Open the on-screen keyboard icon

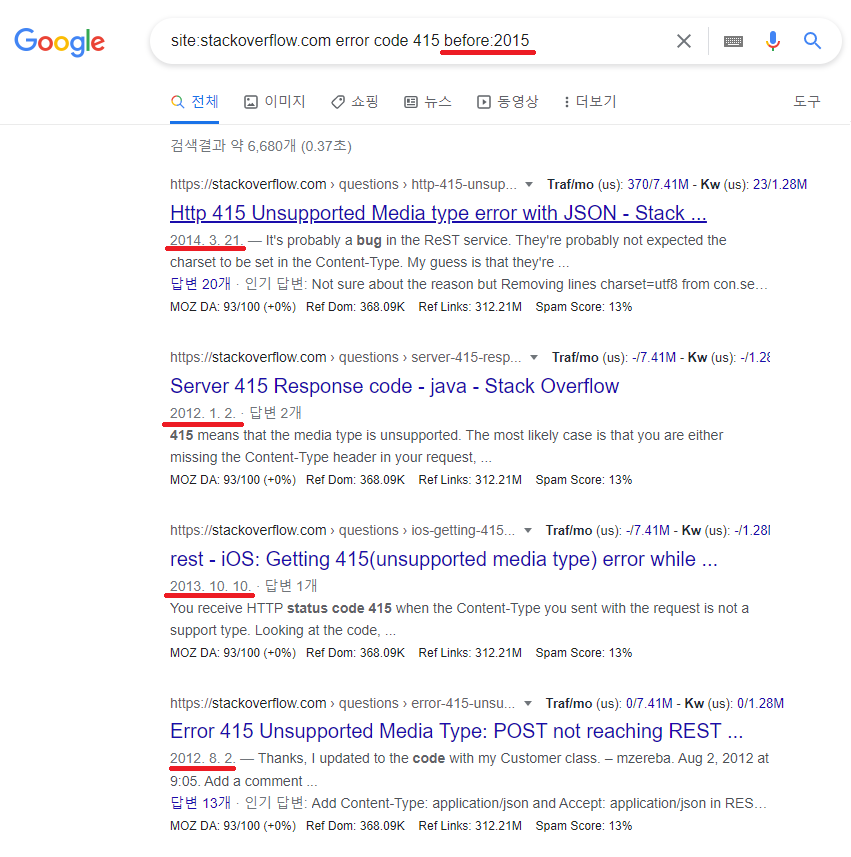point(733,41)
